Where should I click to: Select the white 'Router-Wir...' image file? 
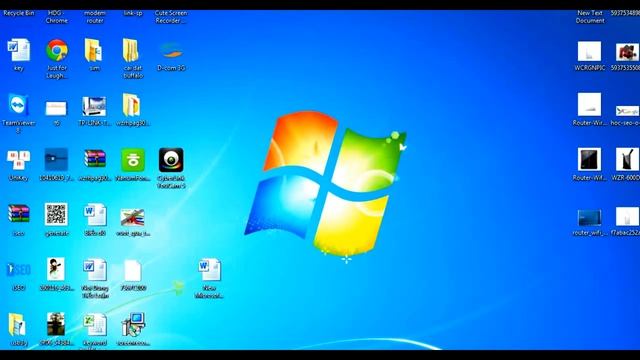click(589, 104)
